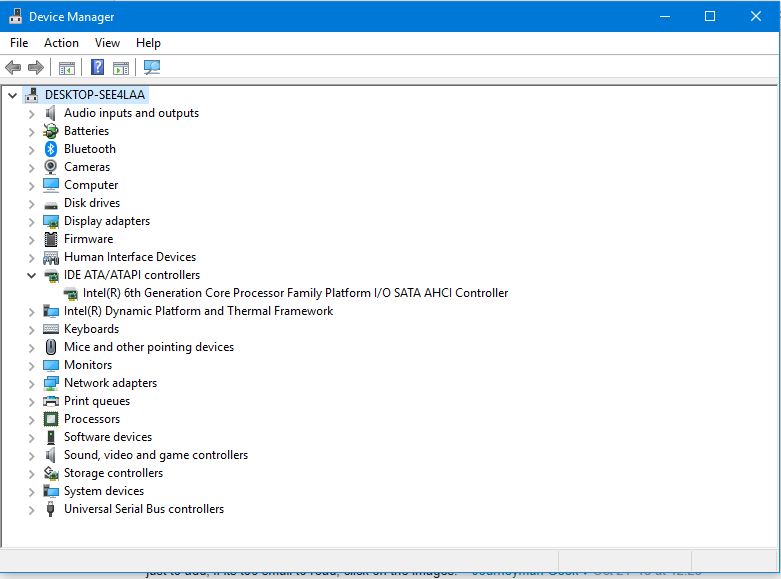
Task: Open the File menu
Action: [19, 43]
